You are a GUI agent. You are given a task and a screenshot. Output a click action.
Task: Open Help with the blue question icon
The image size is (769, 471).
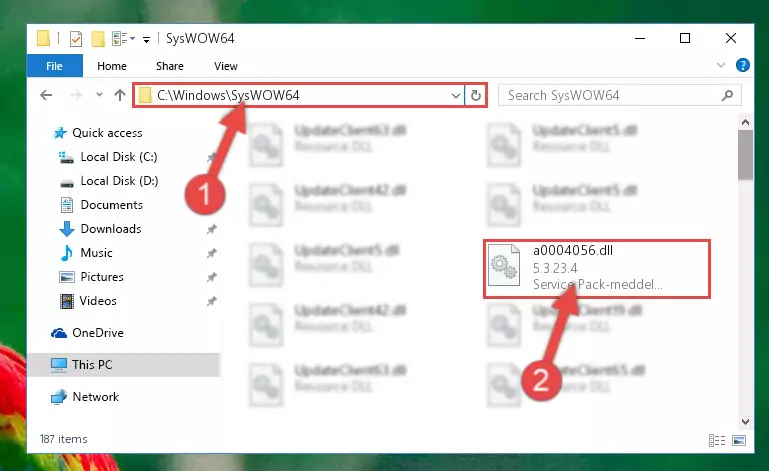point(743,65)
